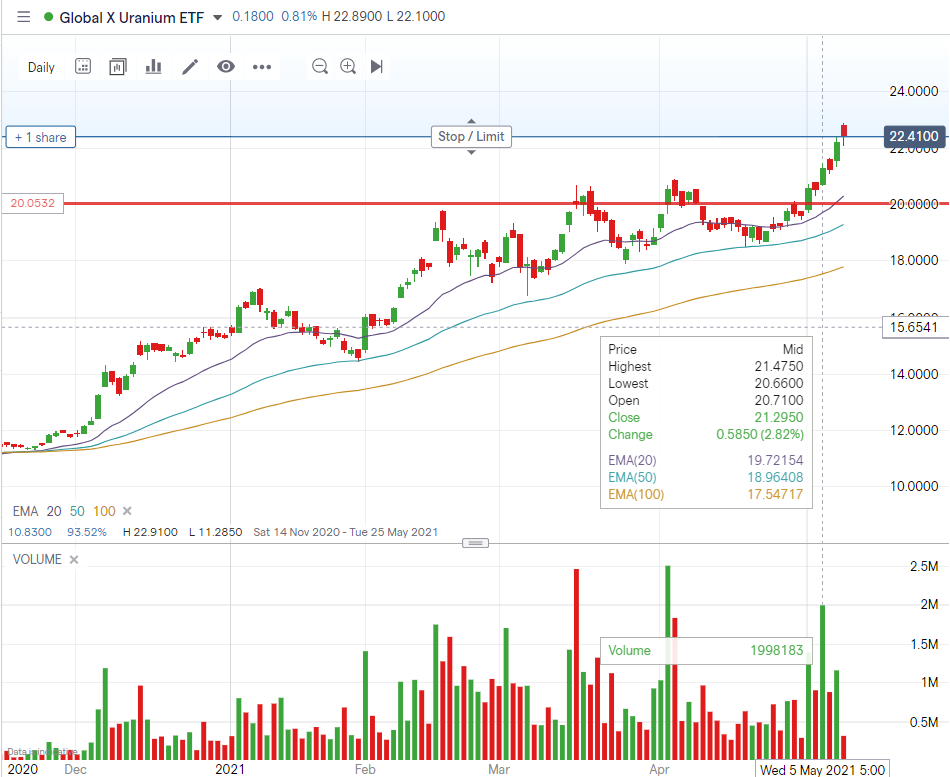Click the 15.6541 crosshair price label
Viewport: 950px width, 777px height.
click(x=914, y=327)
